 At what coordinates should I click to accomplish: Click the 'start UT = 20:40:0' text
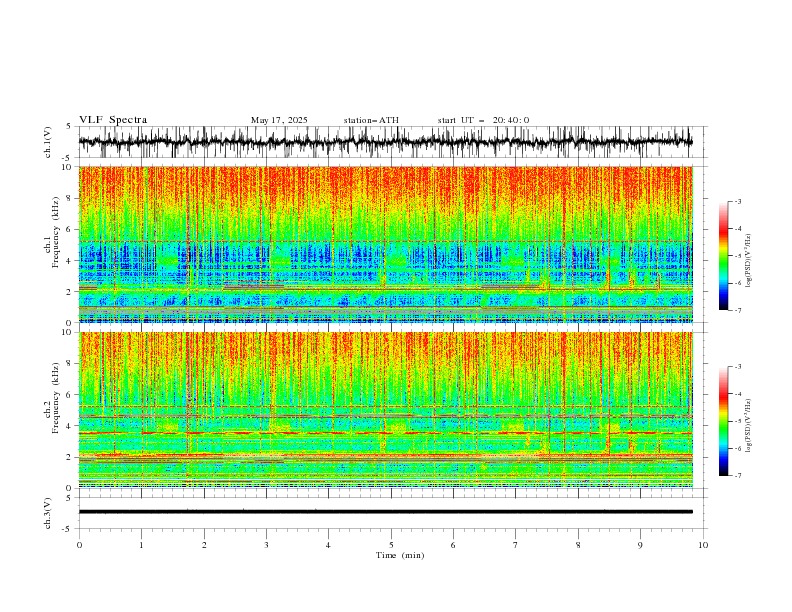(483, 120)
